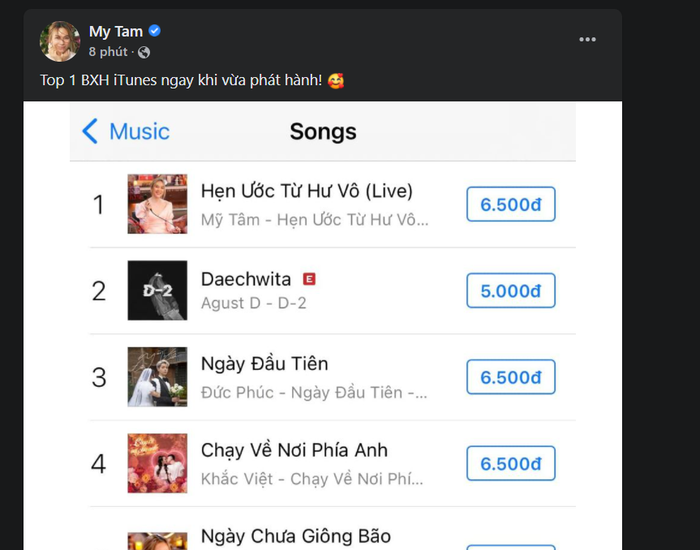Open the My Tam profile name link

(116, 32)
